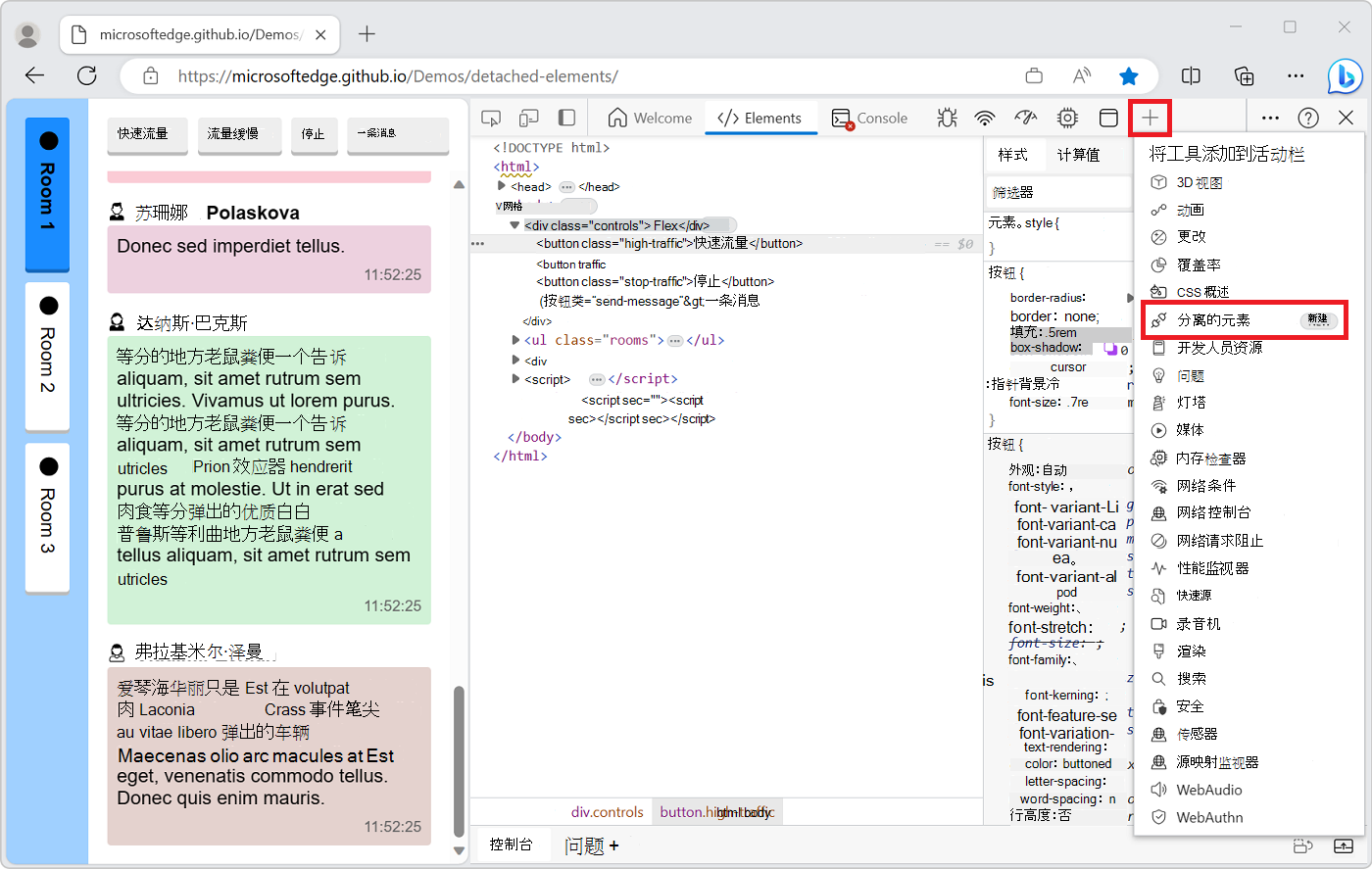Click the 一条消息 button
Image resolution: width=1372 pixels, height=869 pixels.
pos(398,134)
